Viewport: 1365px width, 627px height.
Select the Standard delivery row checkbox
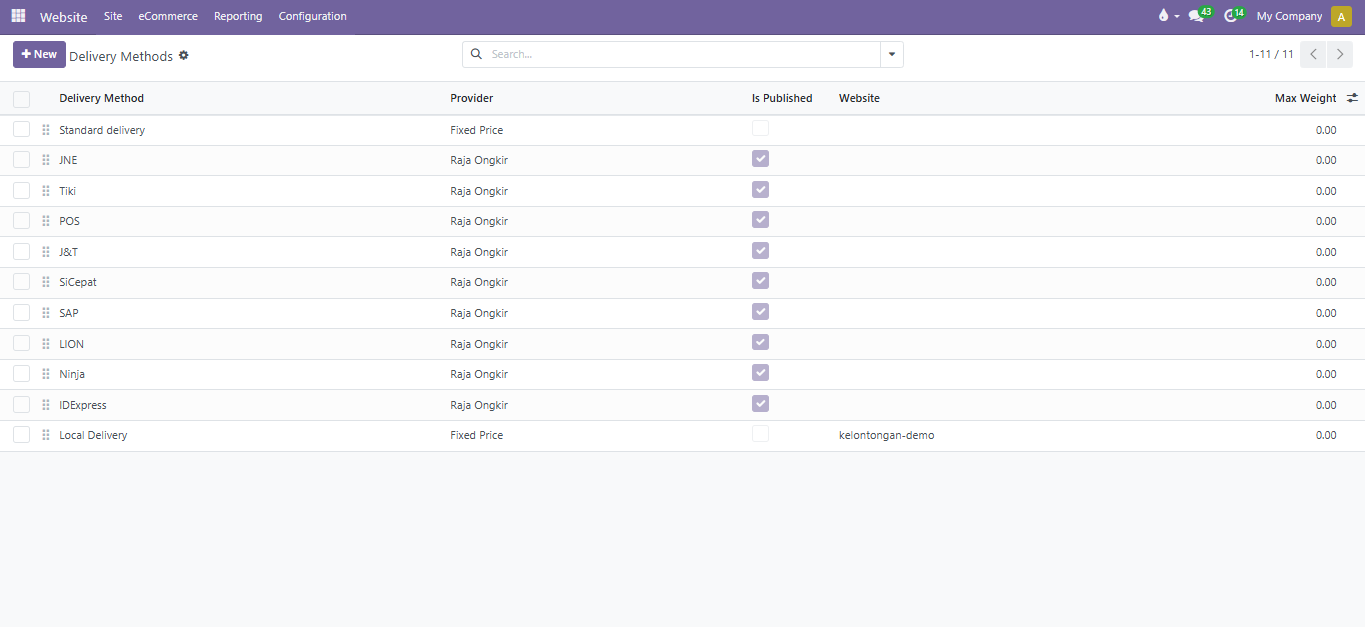click(22, 130)
